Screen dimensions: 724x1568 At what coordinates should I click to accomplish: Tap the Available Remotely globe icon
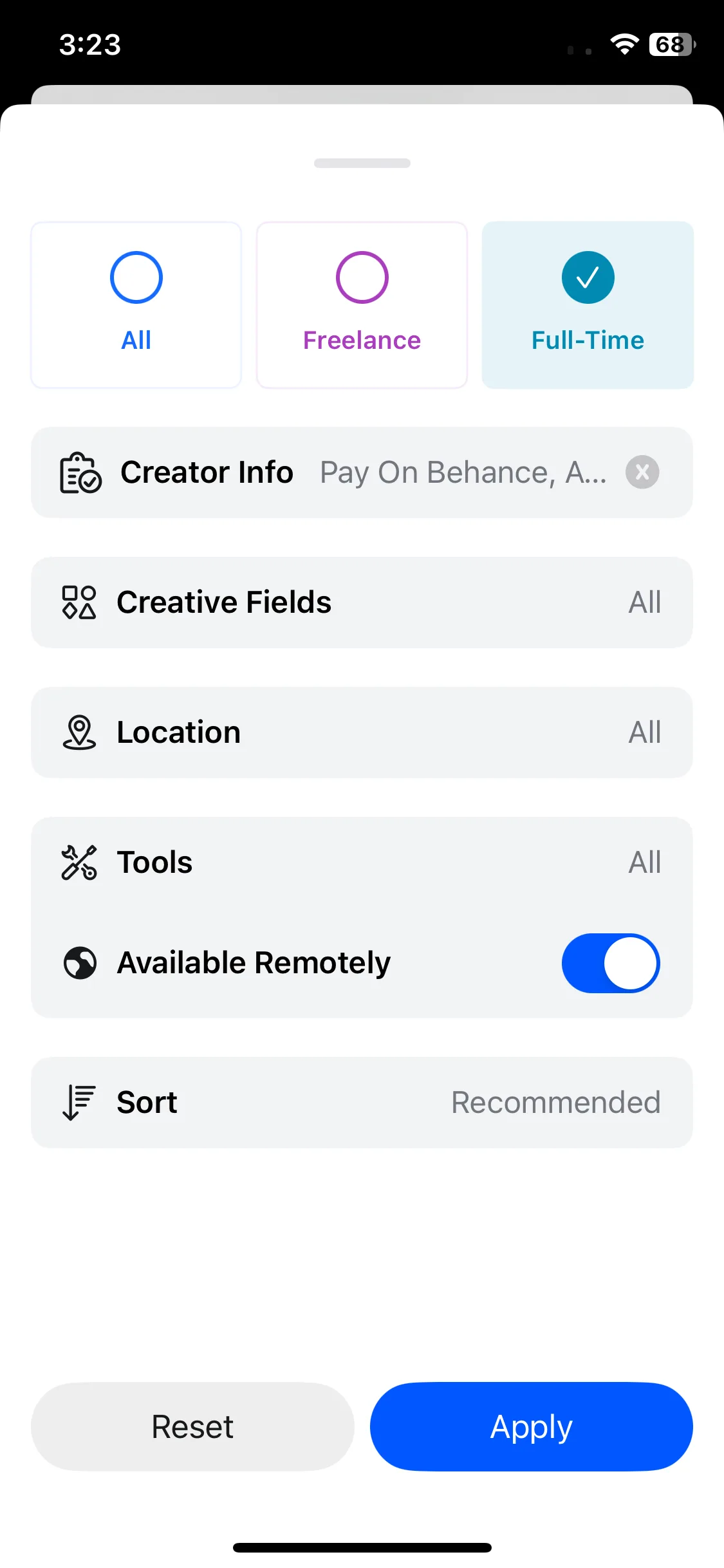(x=80, y=963)
